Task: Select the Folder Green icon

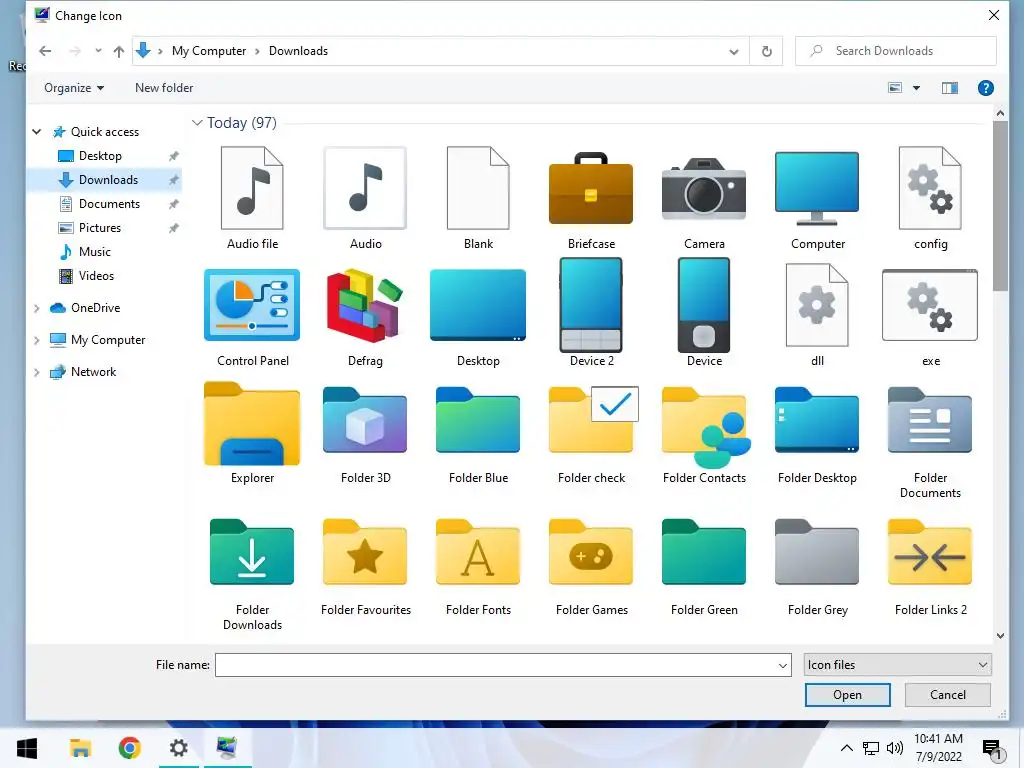Action: (x=704, y=552)
